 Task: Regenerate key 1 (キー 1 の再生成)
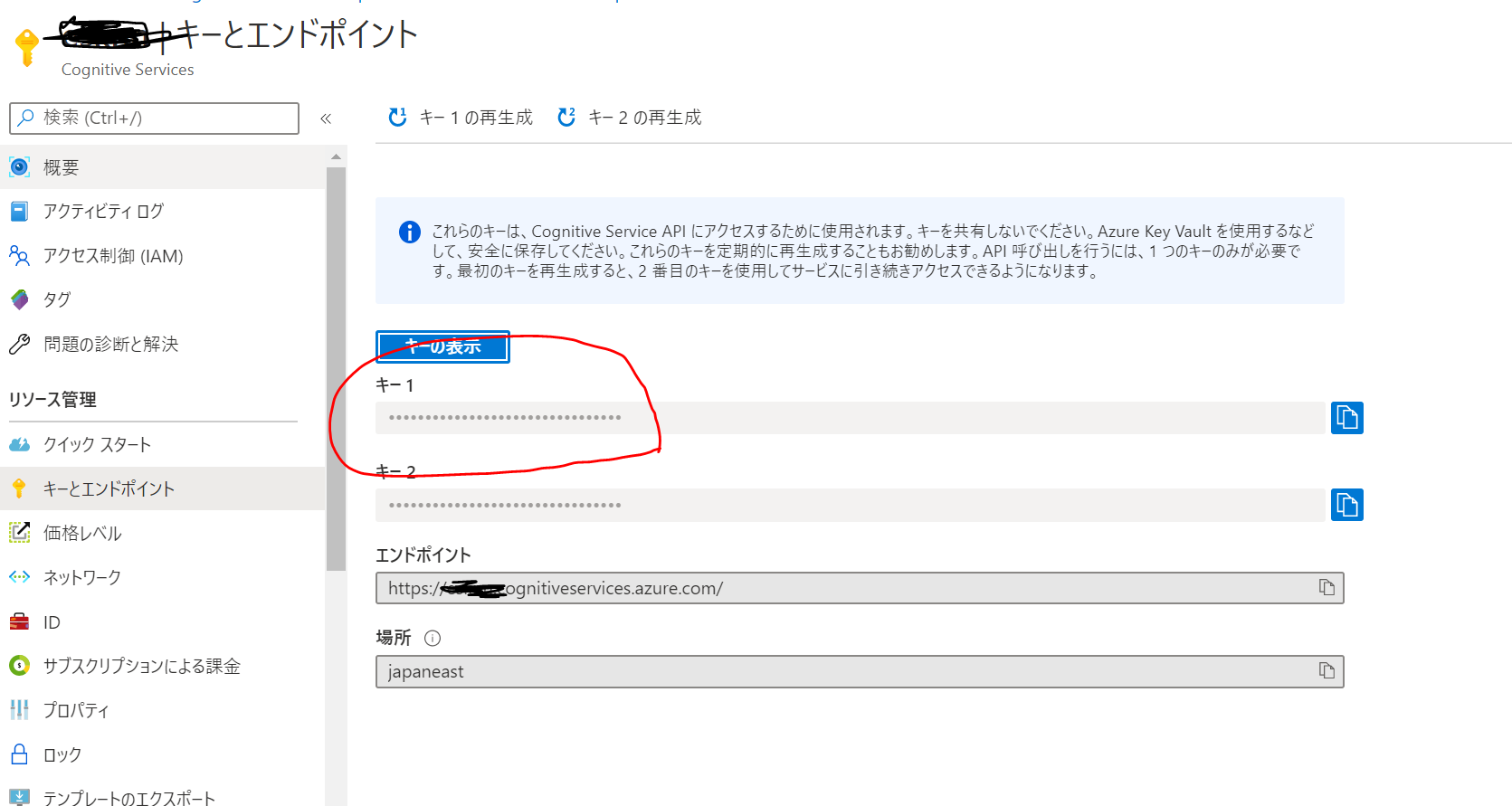click(x=461, y=118)
